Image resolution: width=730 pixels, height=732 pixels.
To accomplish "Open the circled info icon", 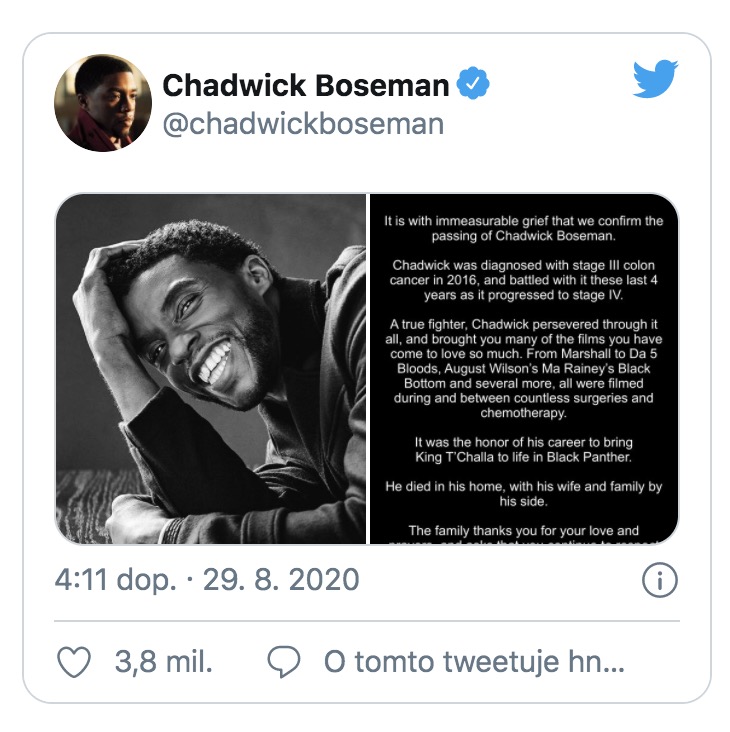I will (x=660, y=580).
